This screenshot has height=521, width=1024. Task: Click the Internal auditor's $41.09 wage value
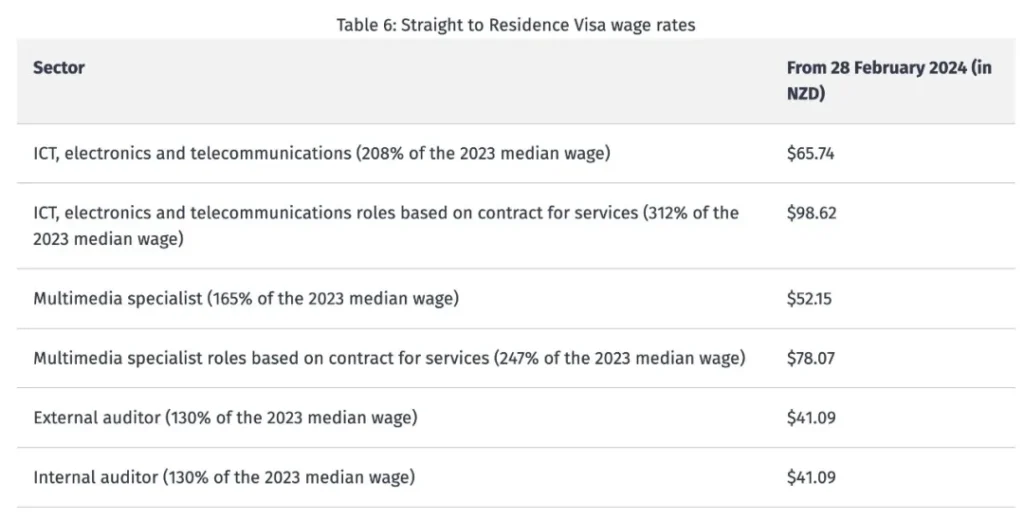tap(811, 477)
